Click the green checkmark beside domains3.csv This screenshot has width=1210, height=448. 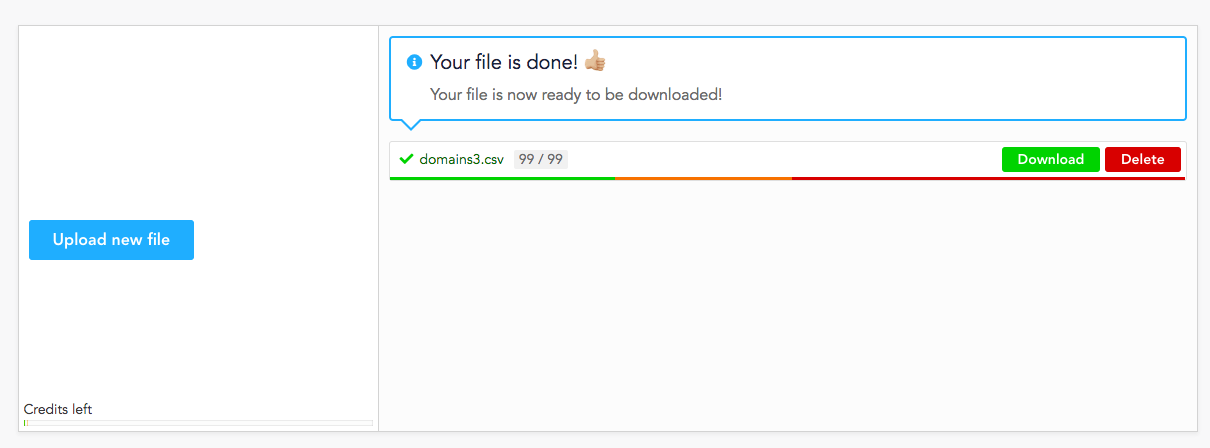(406, 159)
